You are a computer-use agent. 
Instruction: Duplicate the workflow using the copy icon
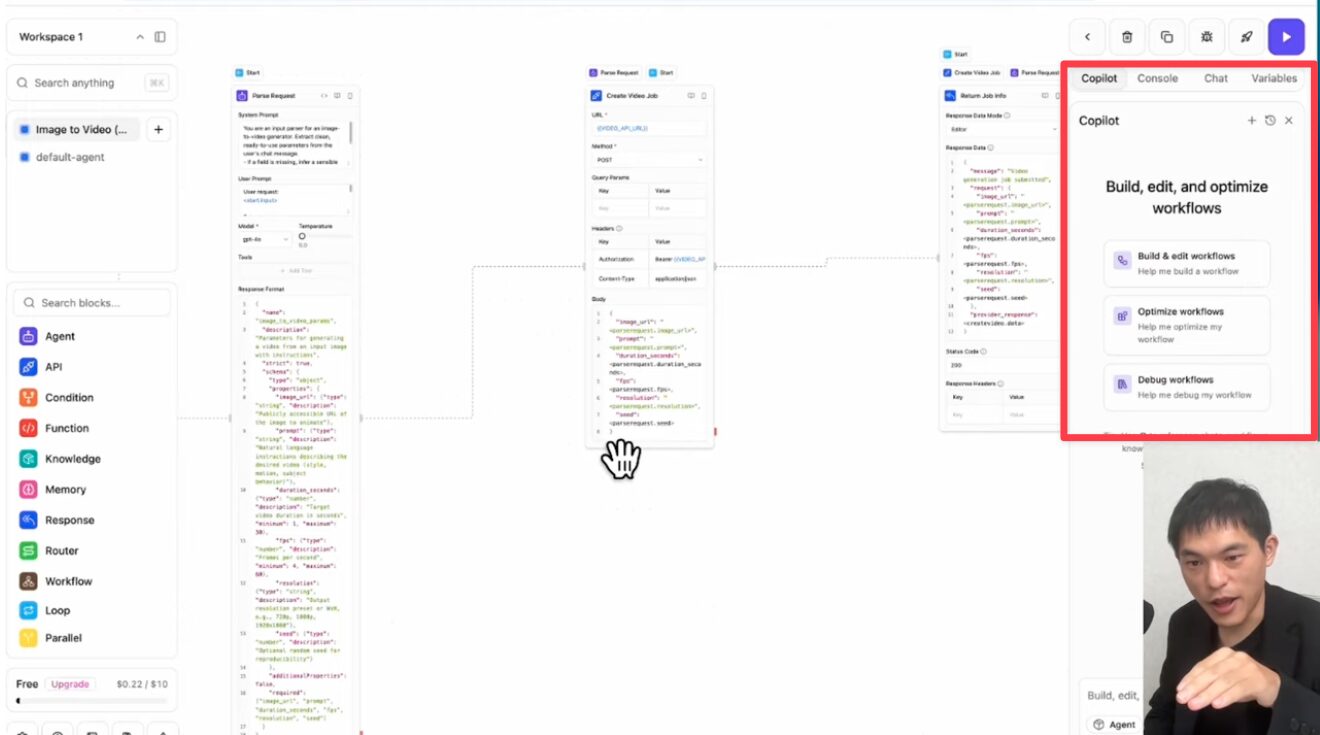pos(1167,37)
